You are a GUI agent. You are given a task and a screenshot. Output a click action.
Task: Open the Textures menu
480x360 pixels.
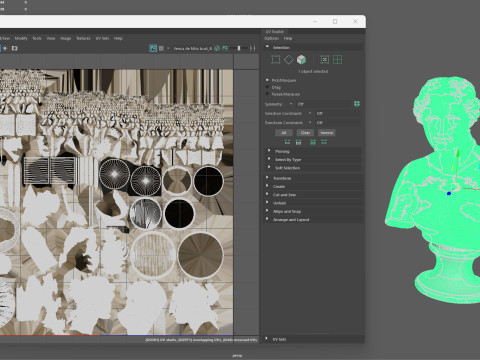tap(83, 38)
